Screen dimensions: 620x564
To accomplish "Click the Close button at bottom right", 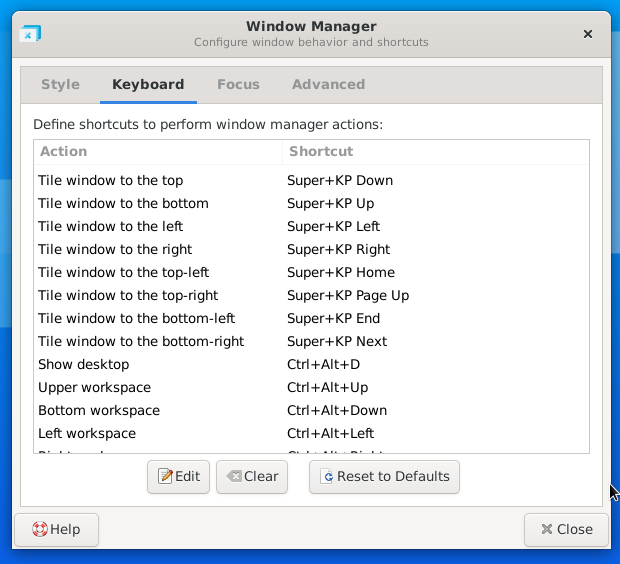I will pos(566,530).
